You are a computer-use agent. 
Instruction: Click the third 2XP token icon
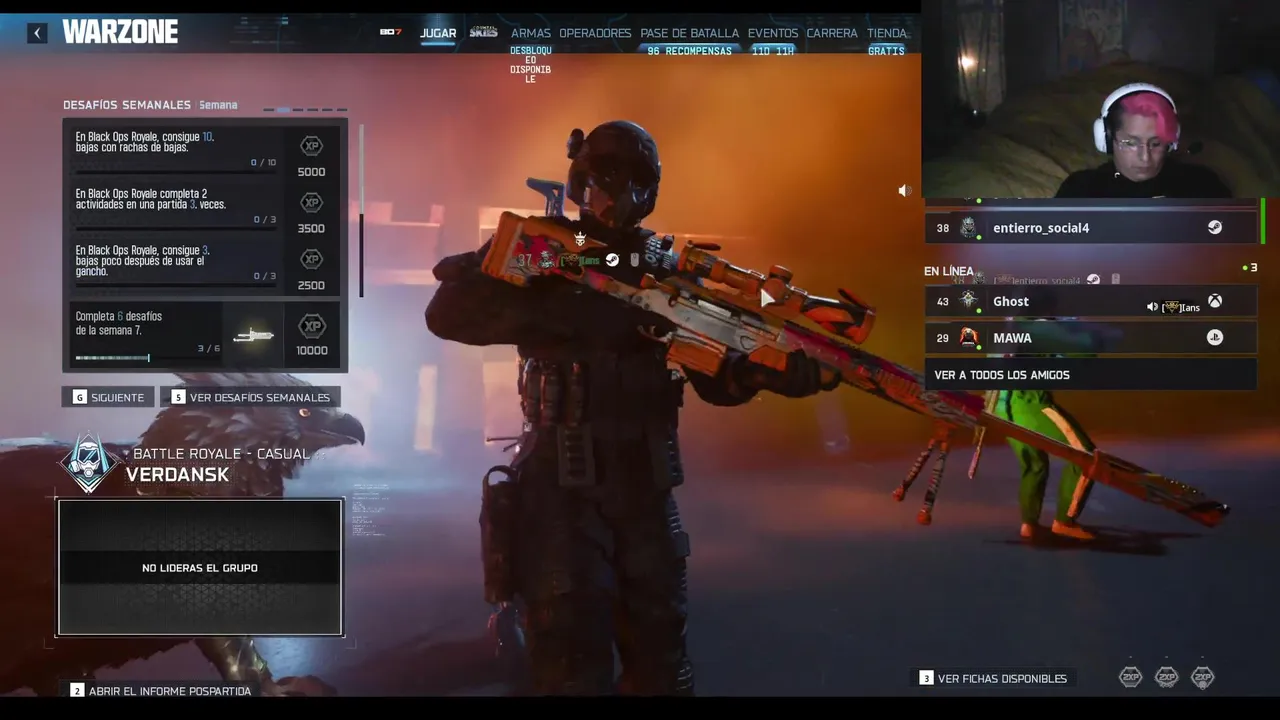(1202, 677)
